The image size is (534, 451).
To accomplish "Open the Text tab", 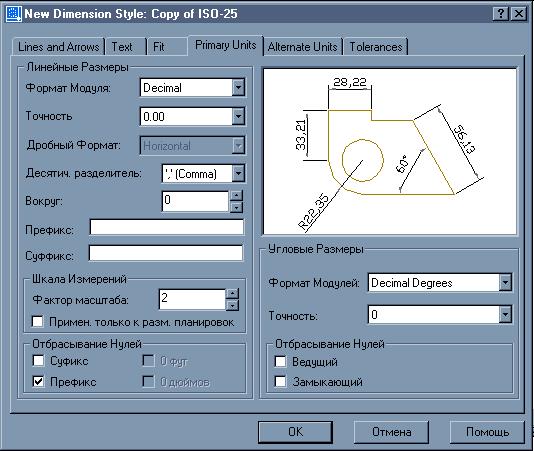I will pos(125,47).
